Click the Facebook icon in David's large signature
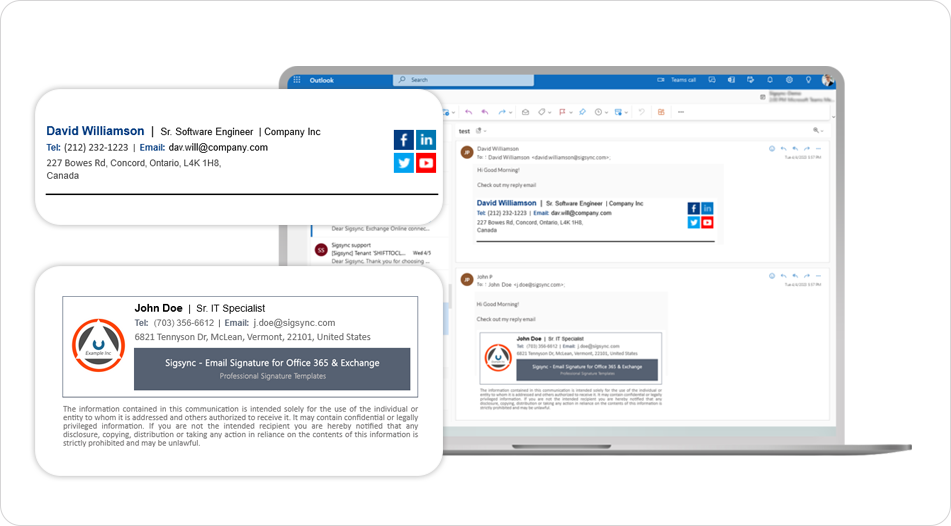The image size is (951, 526). (403, 140)
